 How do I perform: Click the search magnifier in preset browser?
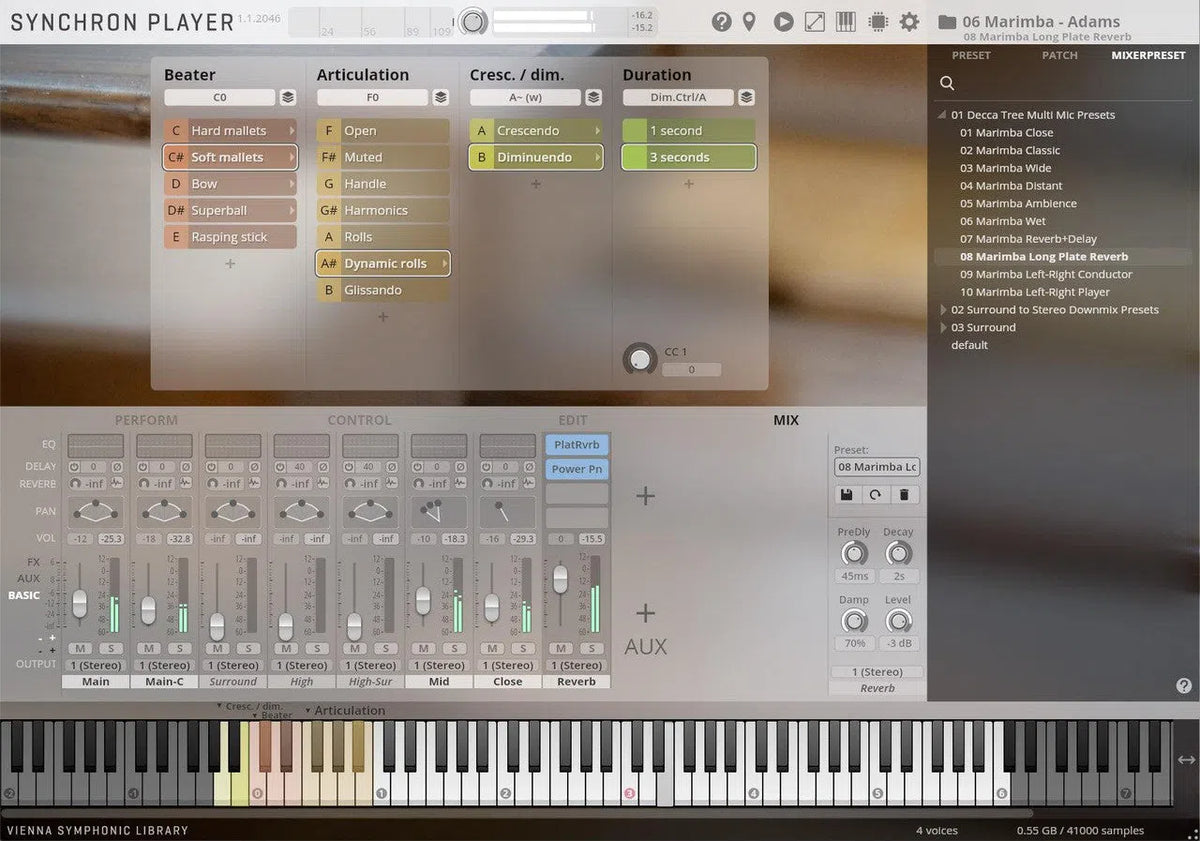tap(947, 84)
